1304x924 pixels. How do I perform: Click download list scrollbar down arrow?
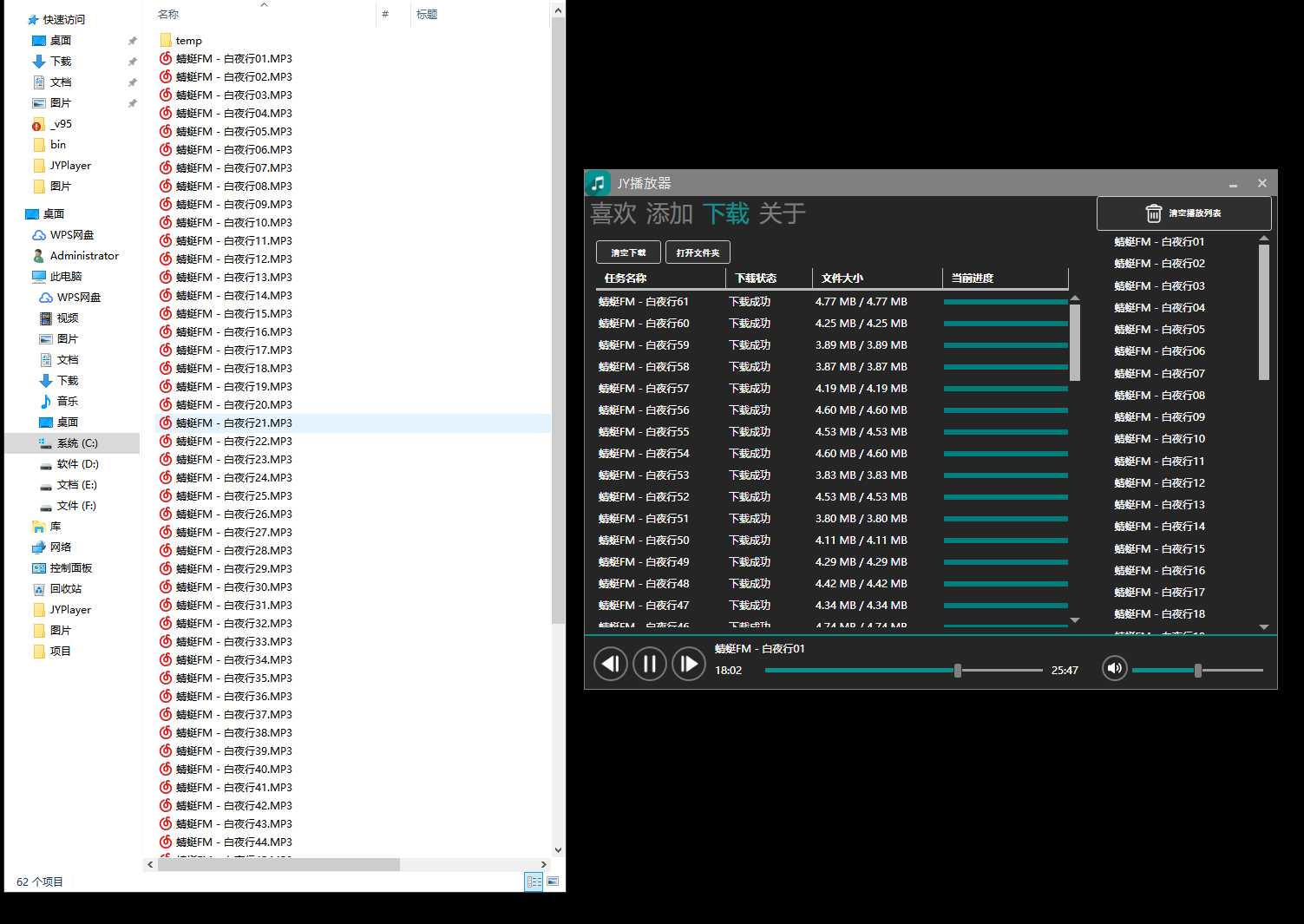click(1075, 620)
